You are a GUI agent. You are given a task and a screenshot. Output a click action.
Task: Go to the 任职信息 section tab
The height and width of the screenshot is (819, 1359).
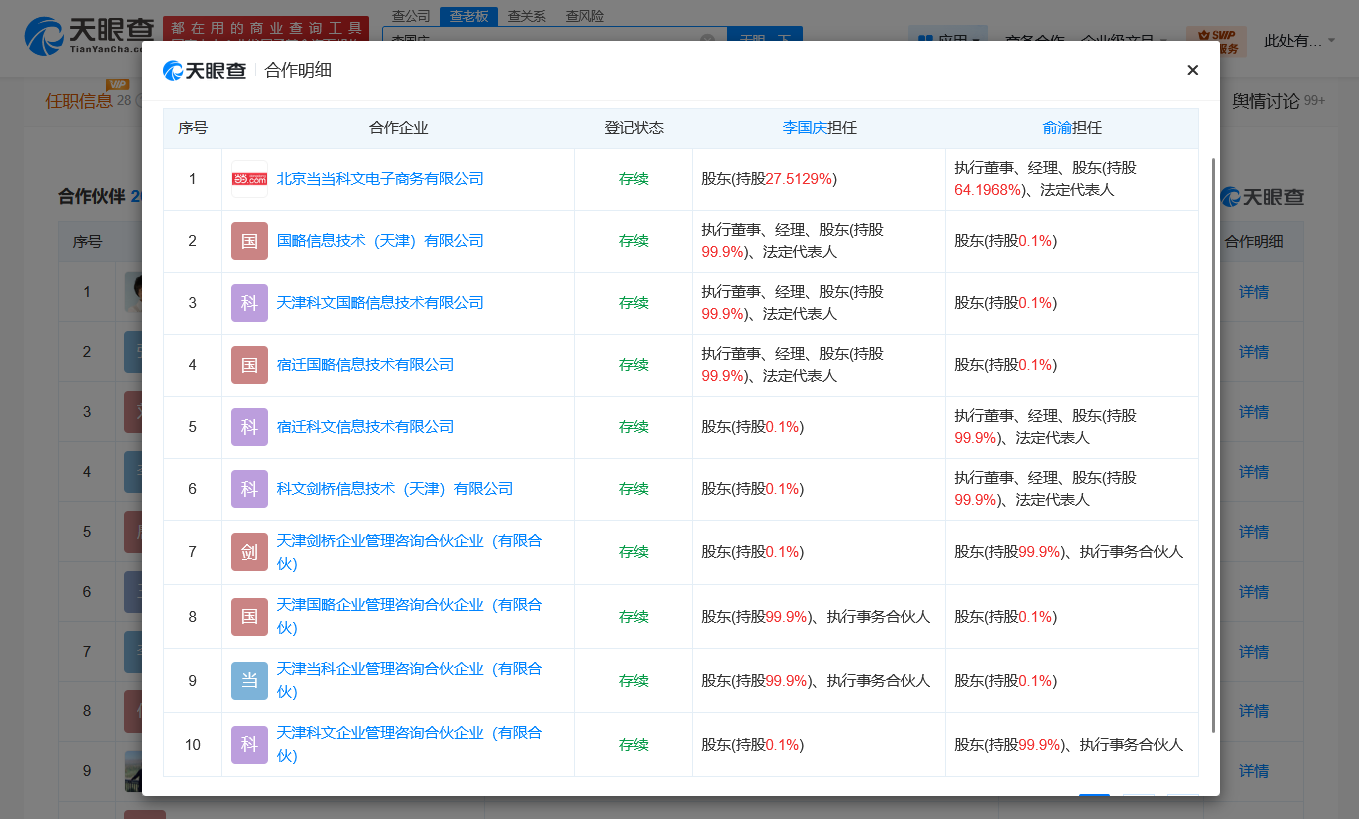pos(79,100)
